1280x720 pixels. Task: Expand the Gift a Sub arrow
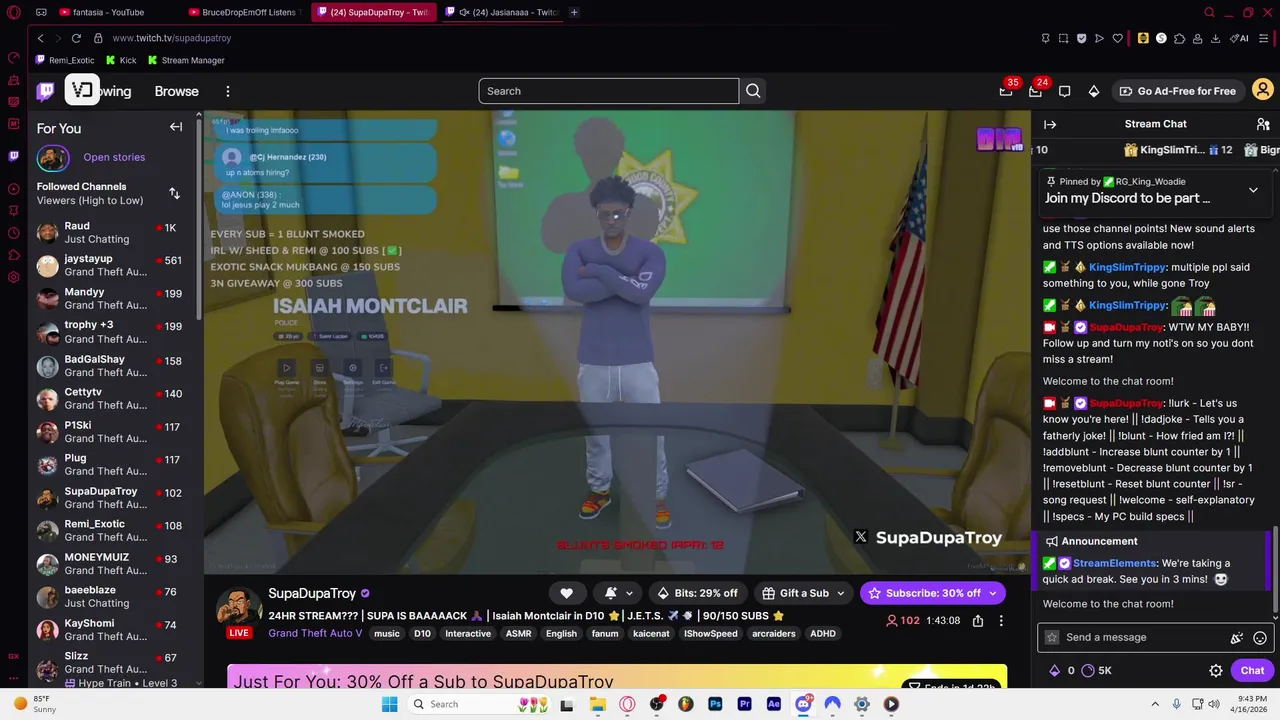[840, 593]
